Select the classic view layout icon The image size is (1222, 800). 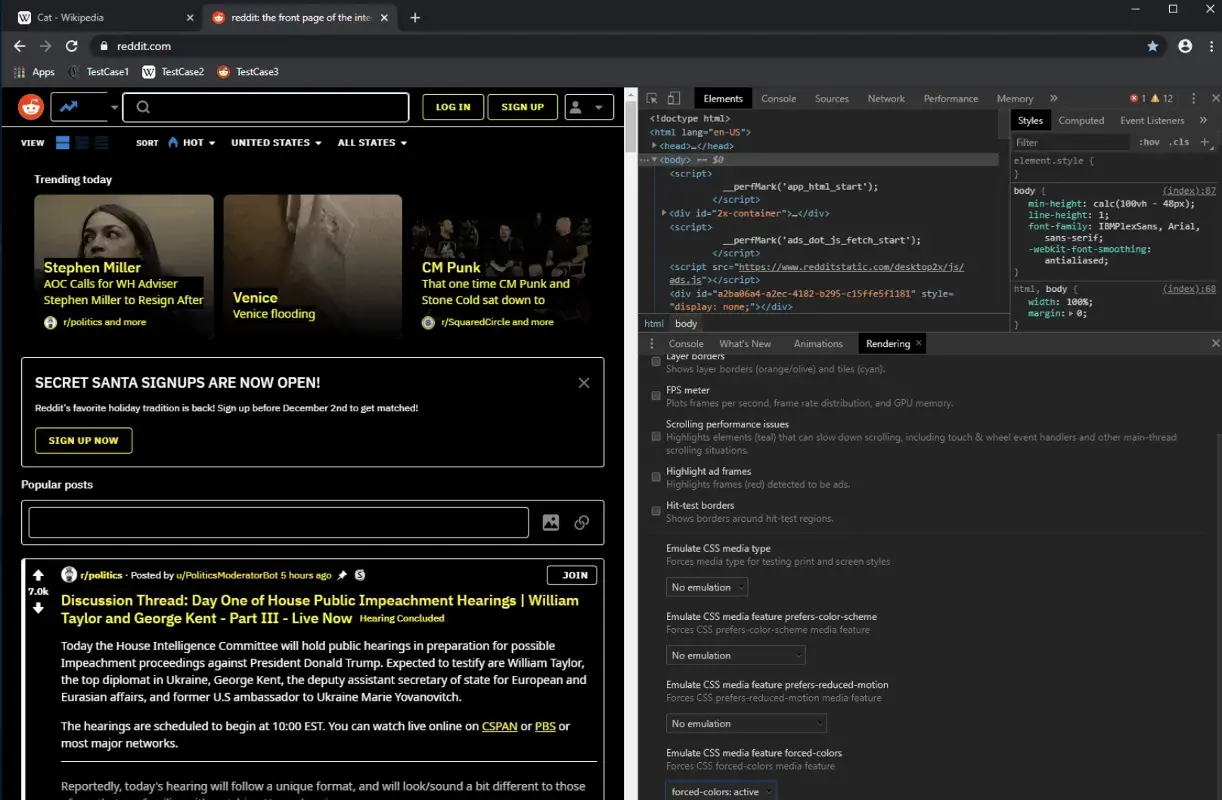[82, 143]
